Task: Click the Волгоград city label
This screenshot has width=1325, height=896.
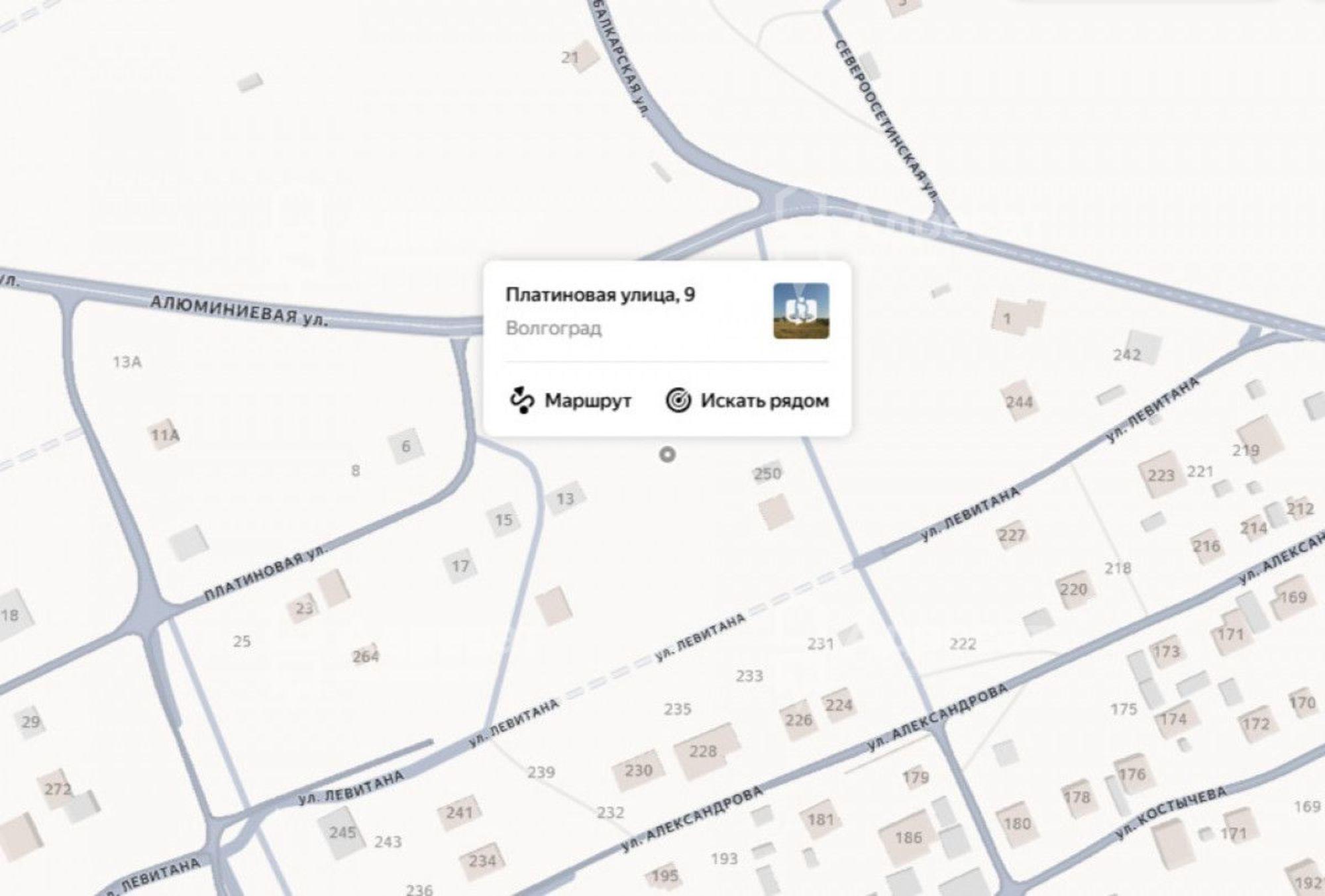Action: pyautogui.click(x=554, y=328)
